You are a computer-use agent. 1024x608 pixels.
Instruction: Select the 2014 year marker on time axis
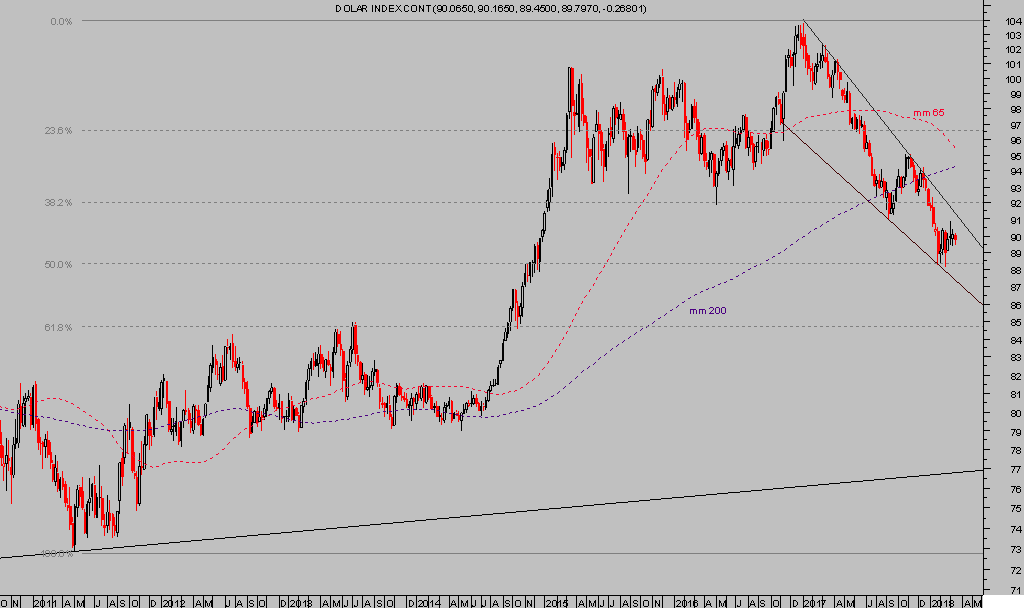click(x=429, y=603)
